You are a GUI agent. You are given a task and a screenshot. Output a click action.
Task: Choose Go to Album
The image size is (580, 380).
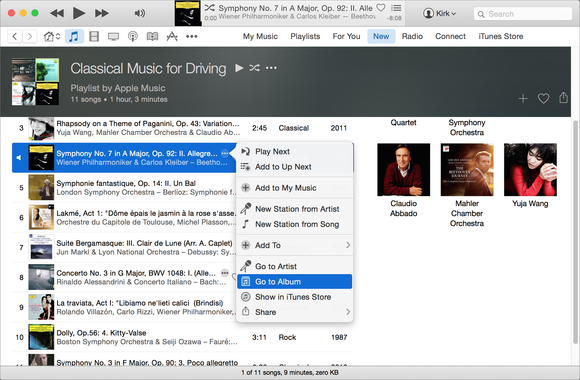(x=294, y=282)
